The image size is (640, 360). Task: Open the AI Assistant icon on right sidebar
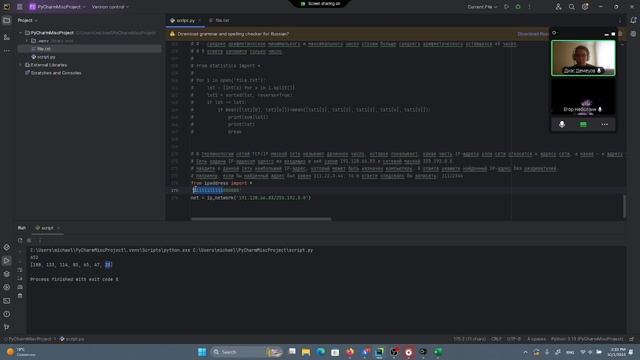pyautogui.click(x=633, y=34)
